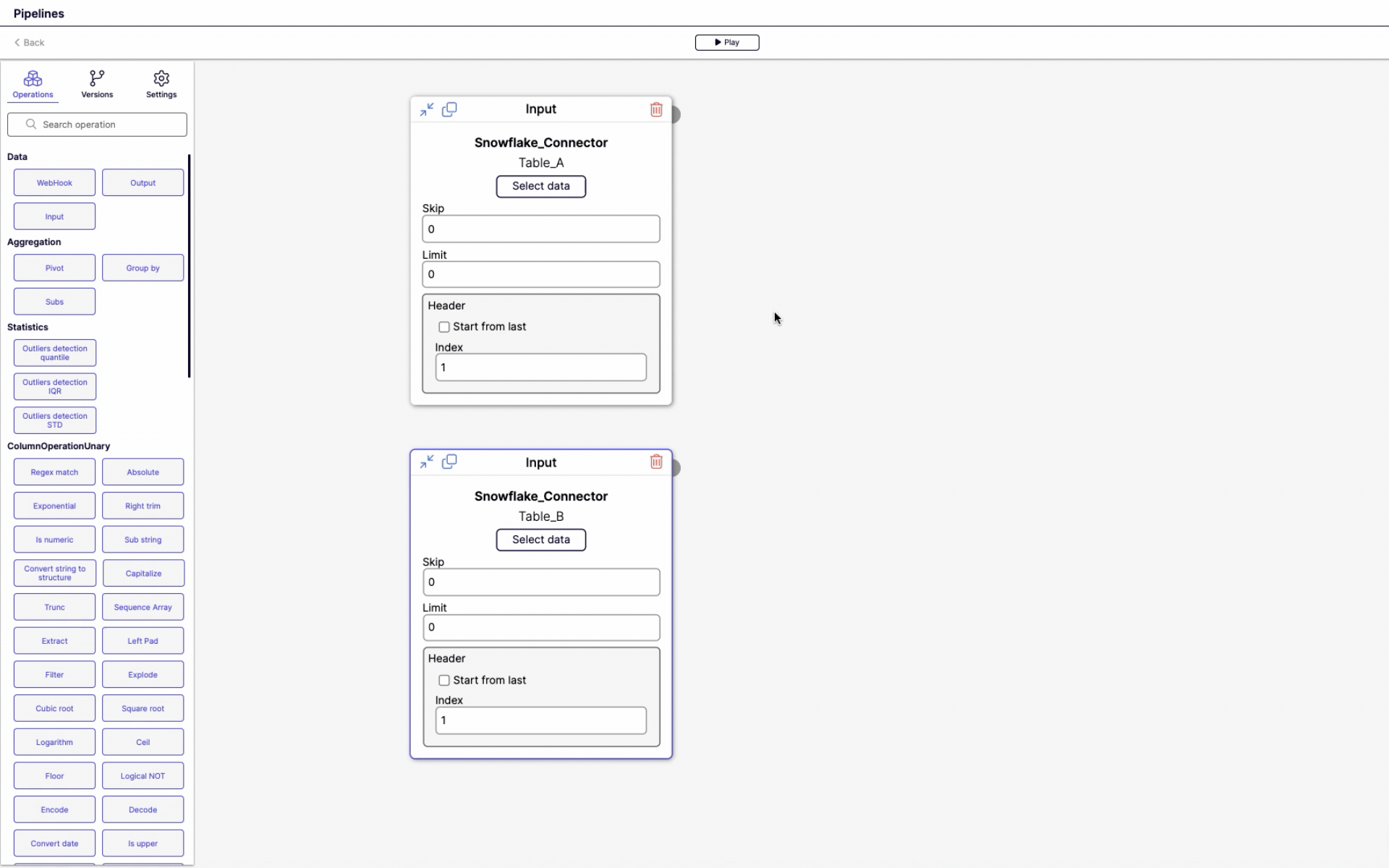Duplicate the Table_A Input node
The height and width of the screenshot is (868, 1389).
pos(450,109)
